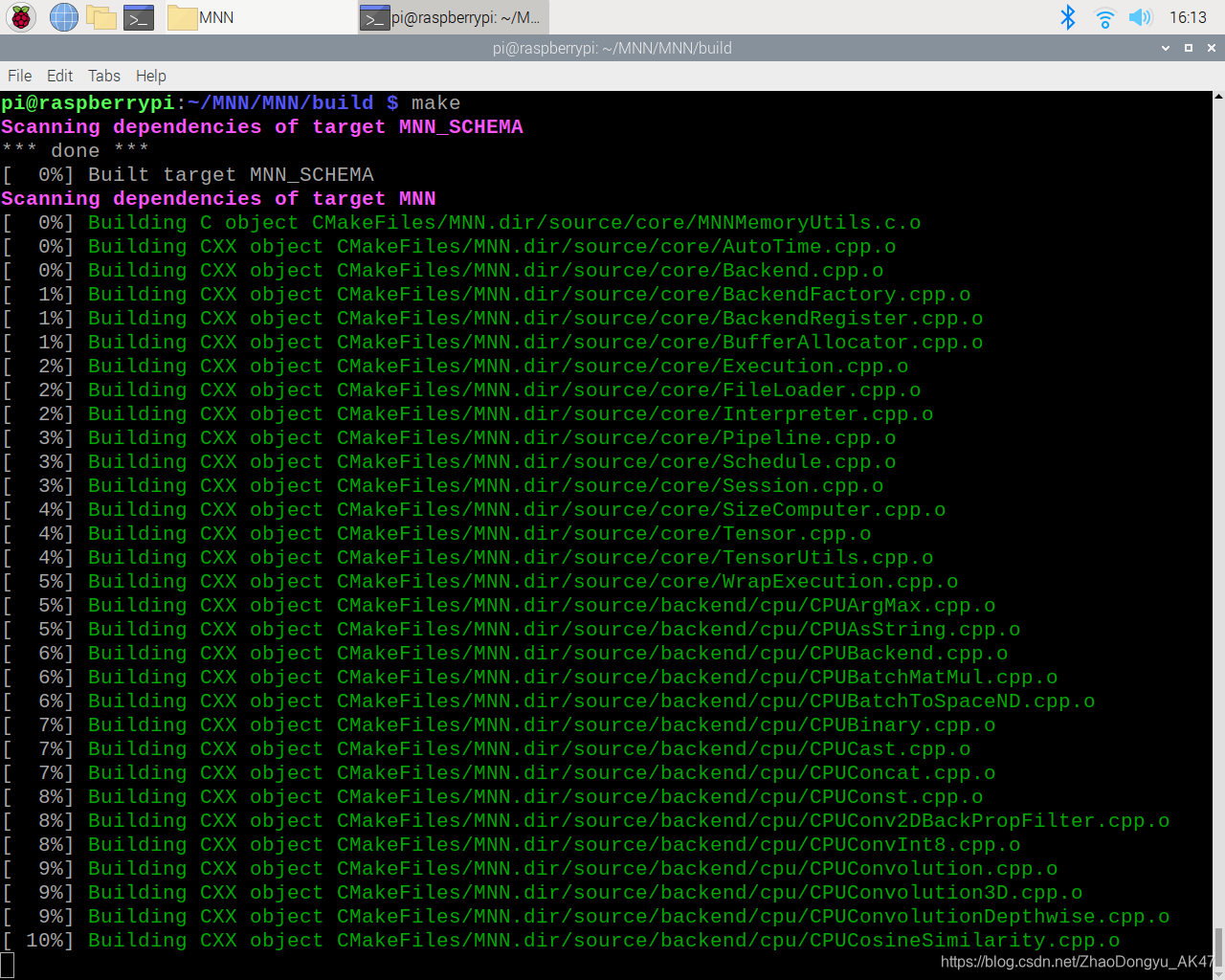The width and height of the screenshot is (1225, 980).
Task: Click the line containing SizeComputer.cpp.o
Action: [x=474, y=510]
